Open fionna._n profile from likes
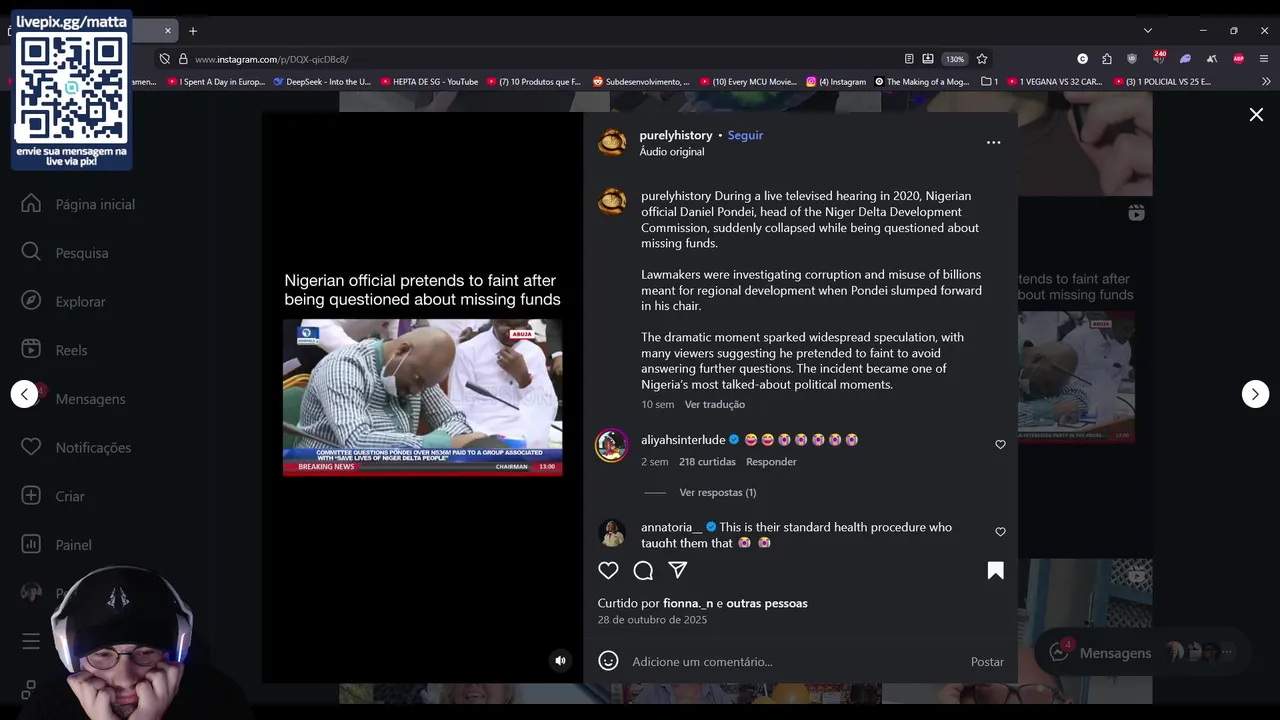This screenshot has height=720, width=1280. coord(688,603)
